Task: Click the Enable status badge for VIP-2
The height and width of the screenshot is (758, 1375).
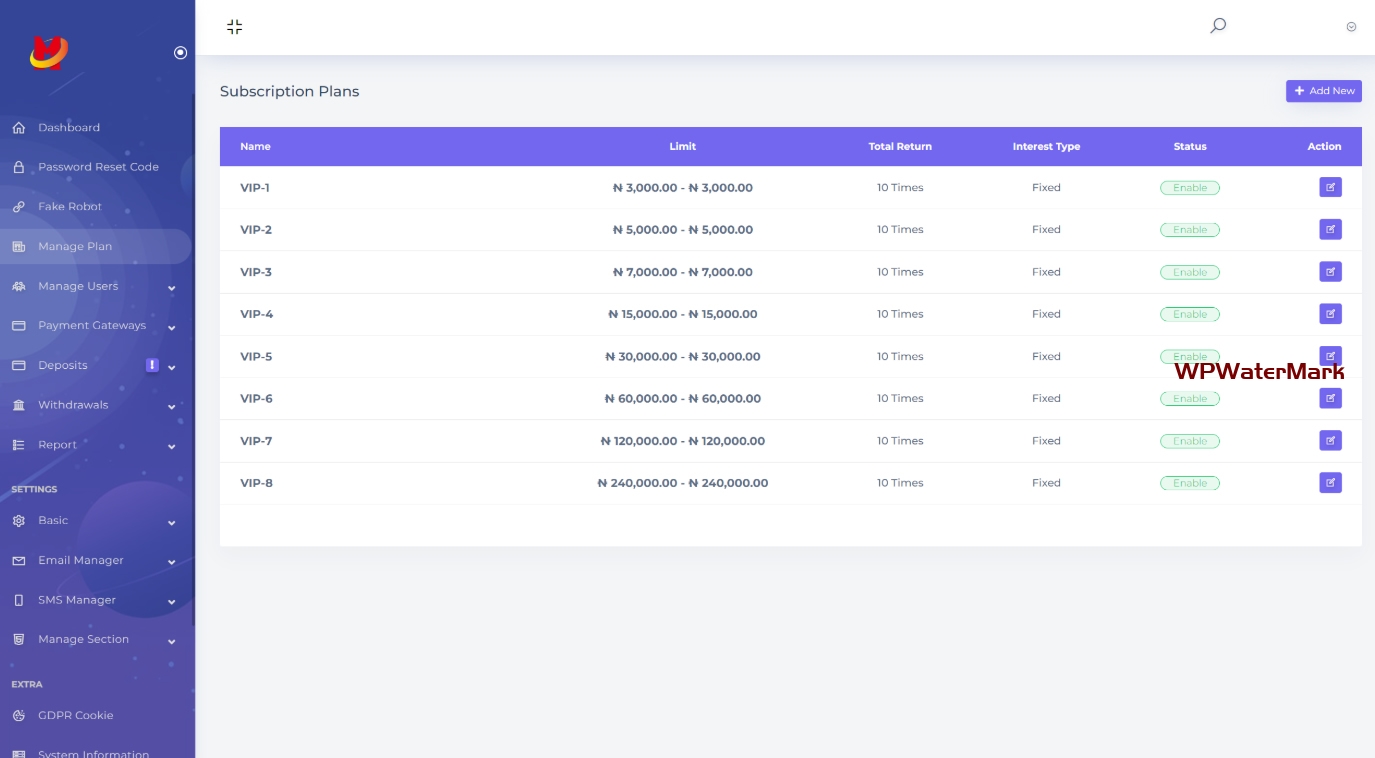Action: [1189, 230]
